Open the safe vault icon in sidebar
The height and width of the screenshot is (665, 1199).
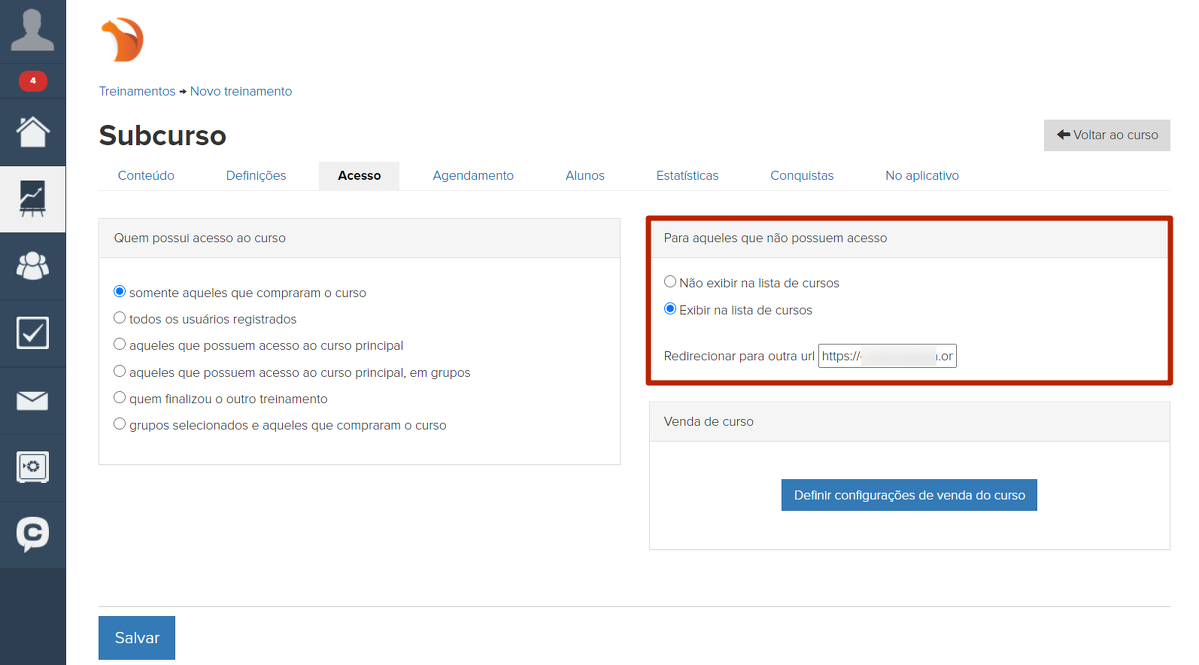click(x=33, y=467)
